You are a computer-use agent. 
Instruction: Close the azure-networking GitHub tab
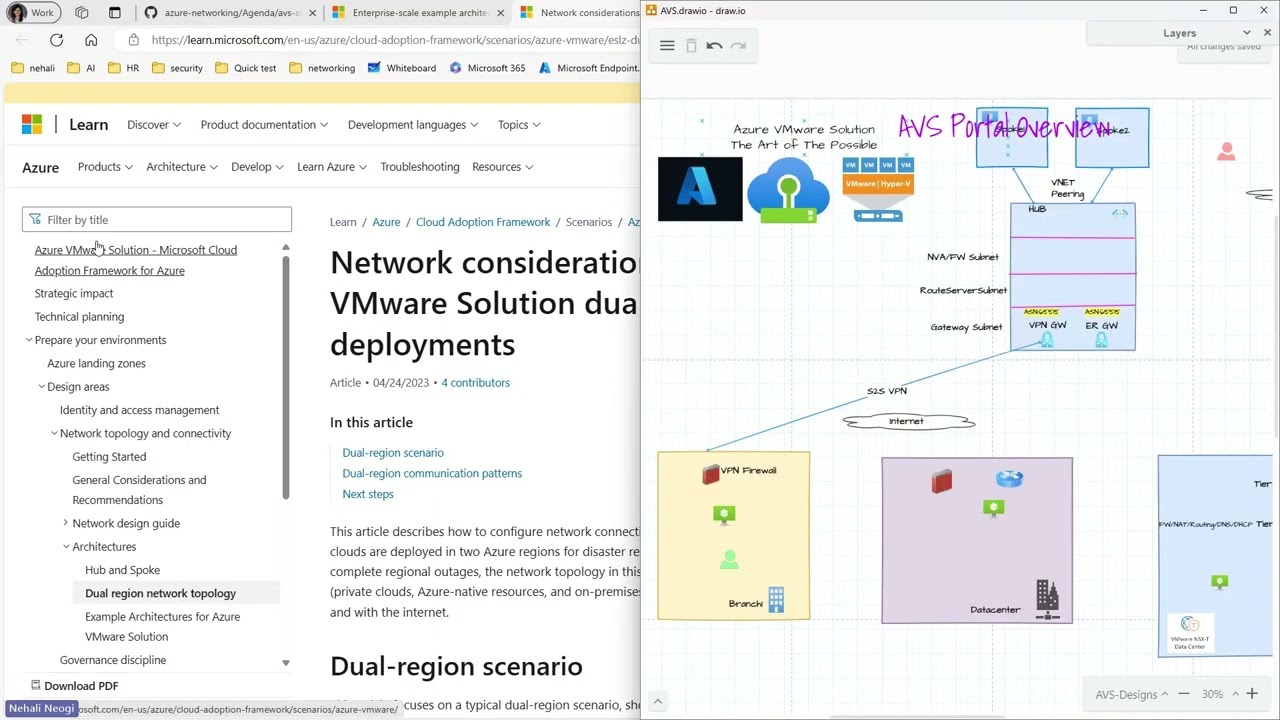tap(313, 13)
